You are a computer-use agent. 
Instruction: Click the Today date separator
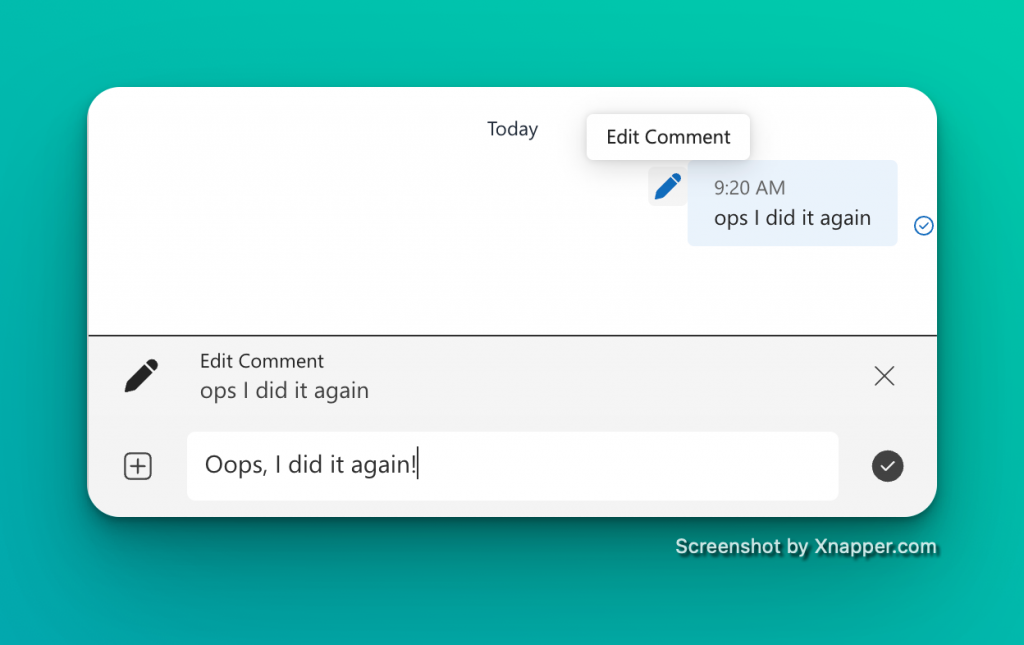[x=512, y=129]
